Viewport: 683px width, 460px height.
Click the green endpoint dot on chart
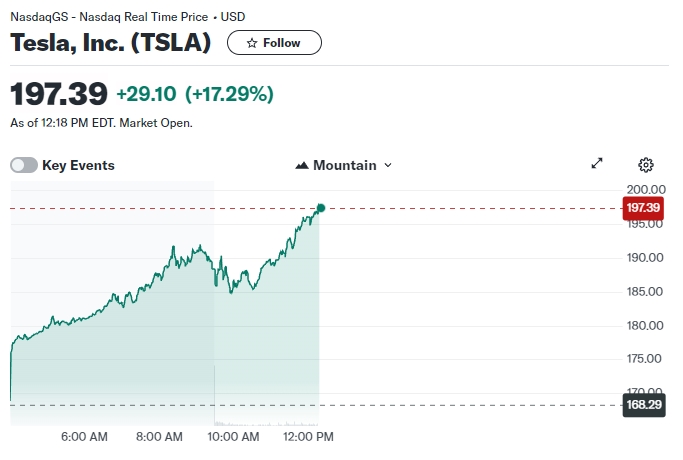coord(321,208)
